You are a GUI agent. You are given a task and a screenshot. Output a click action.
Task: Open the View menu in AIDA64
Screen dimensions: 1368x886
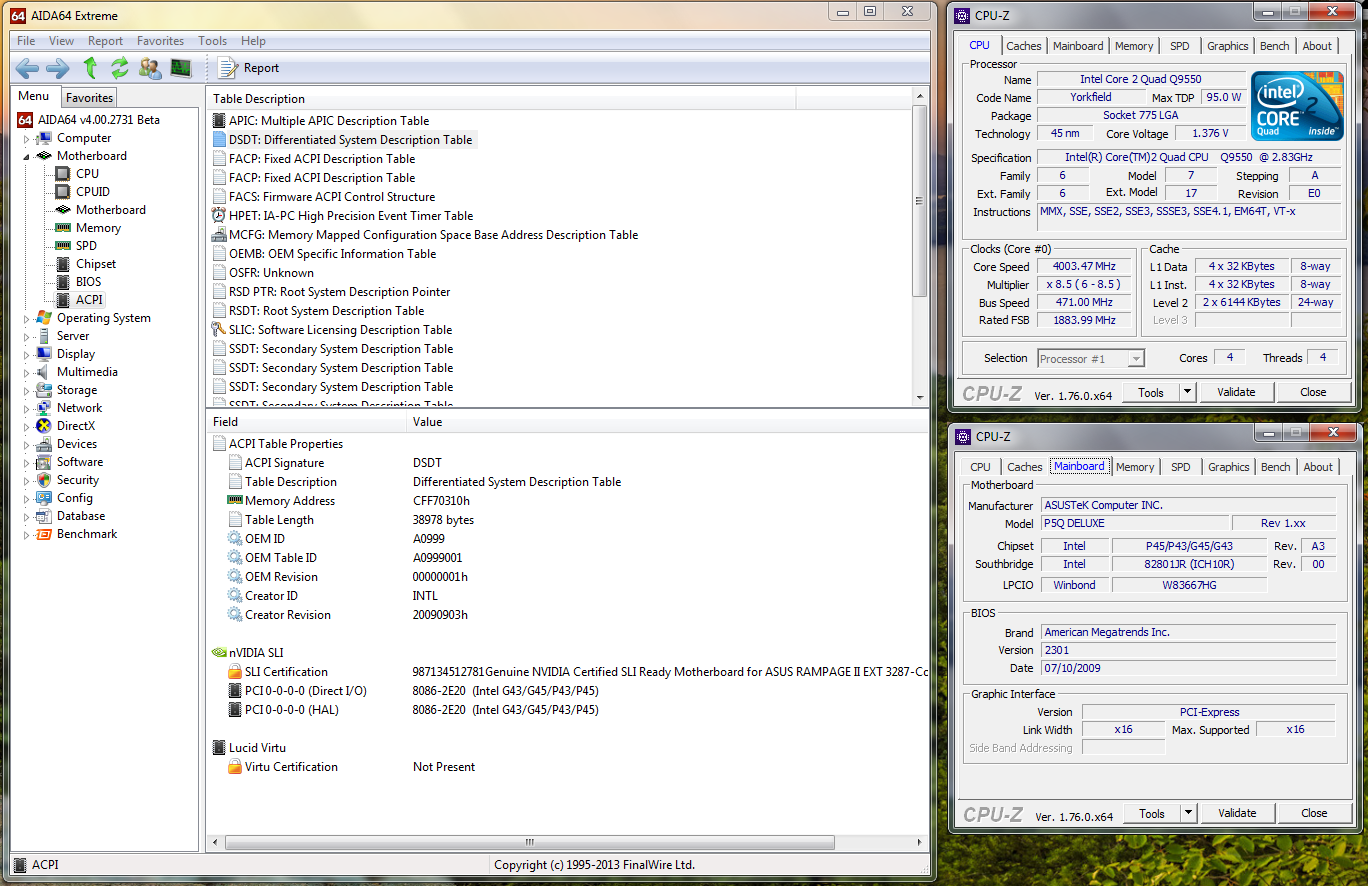pyautogui.click(x=61, y=41)
